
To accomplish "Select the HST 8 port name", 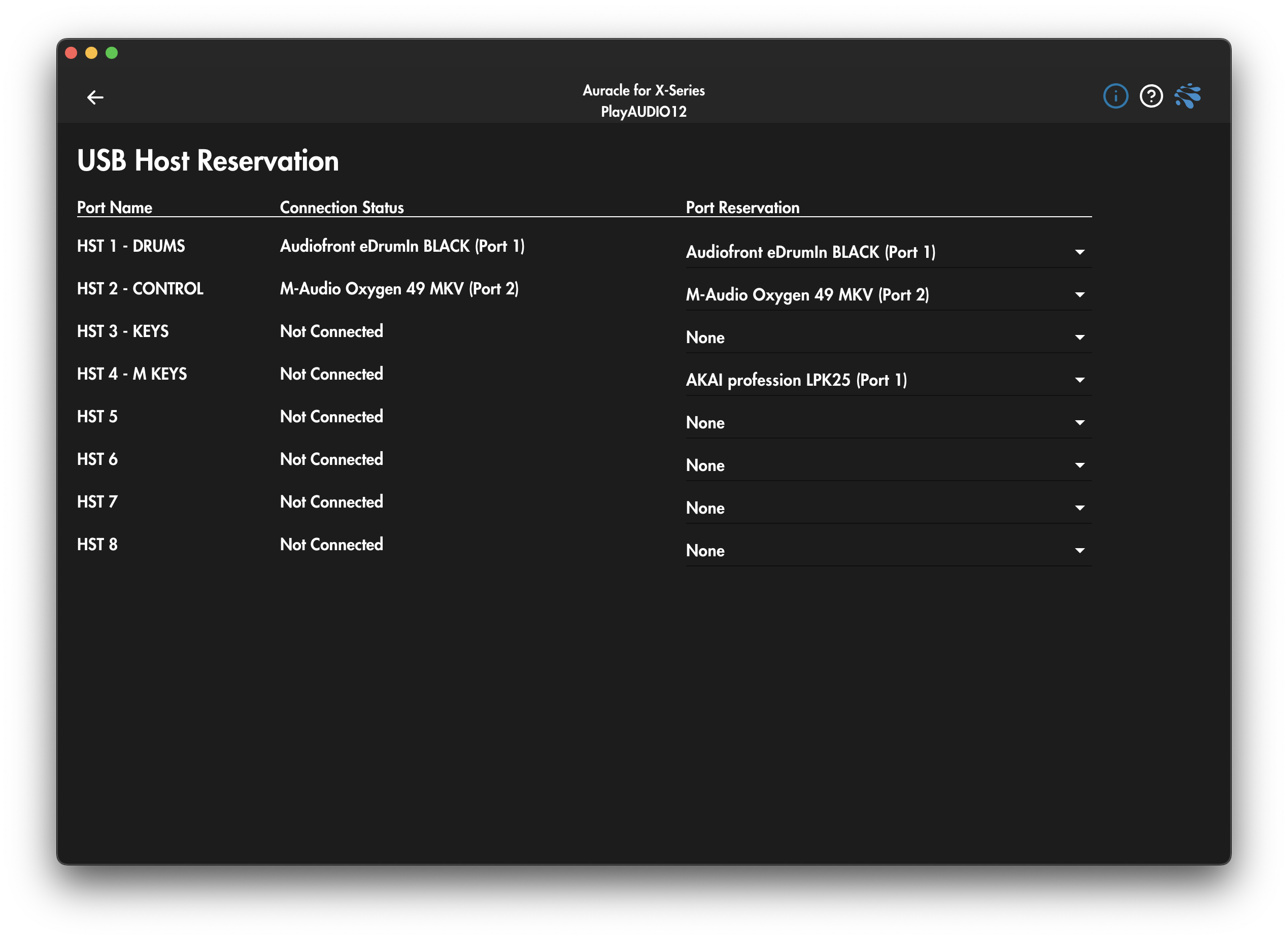I will pyautogui.click(x=97, y=545).
